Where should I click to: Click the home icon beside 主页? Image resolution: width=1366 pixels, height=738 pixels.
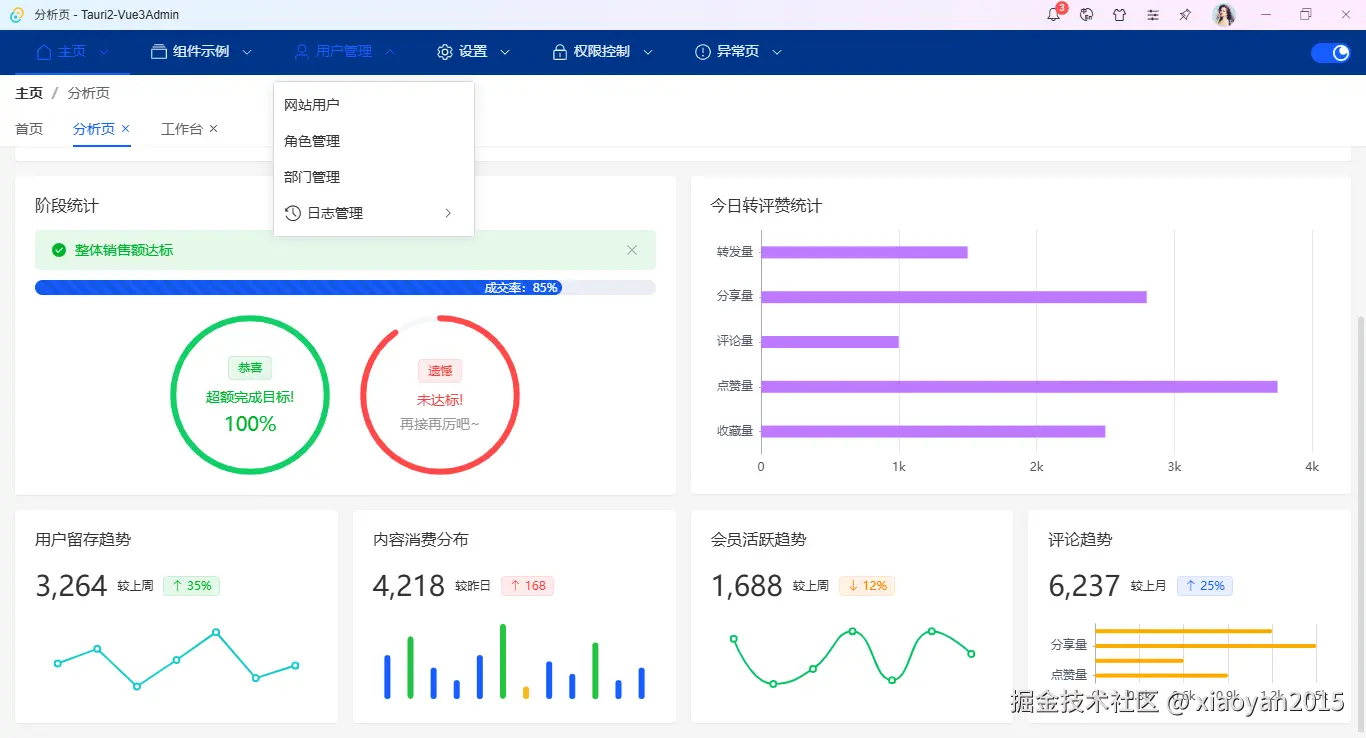pos(44,51)
